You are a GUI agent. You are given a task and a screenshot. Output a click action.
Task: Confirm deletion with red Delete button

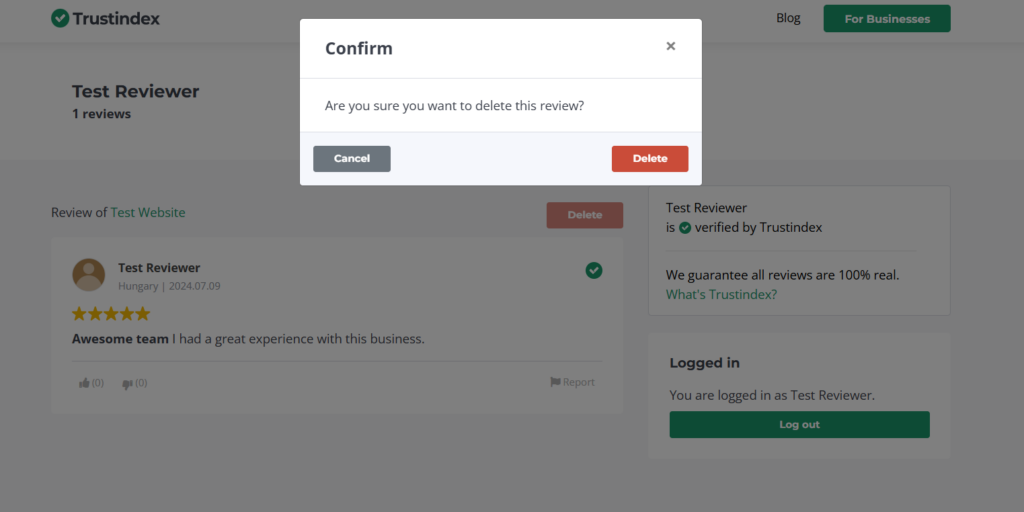click(650, 159)
